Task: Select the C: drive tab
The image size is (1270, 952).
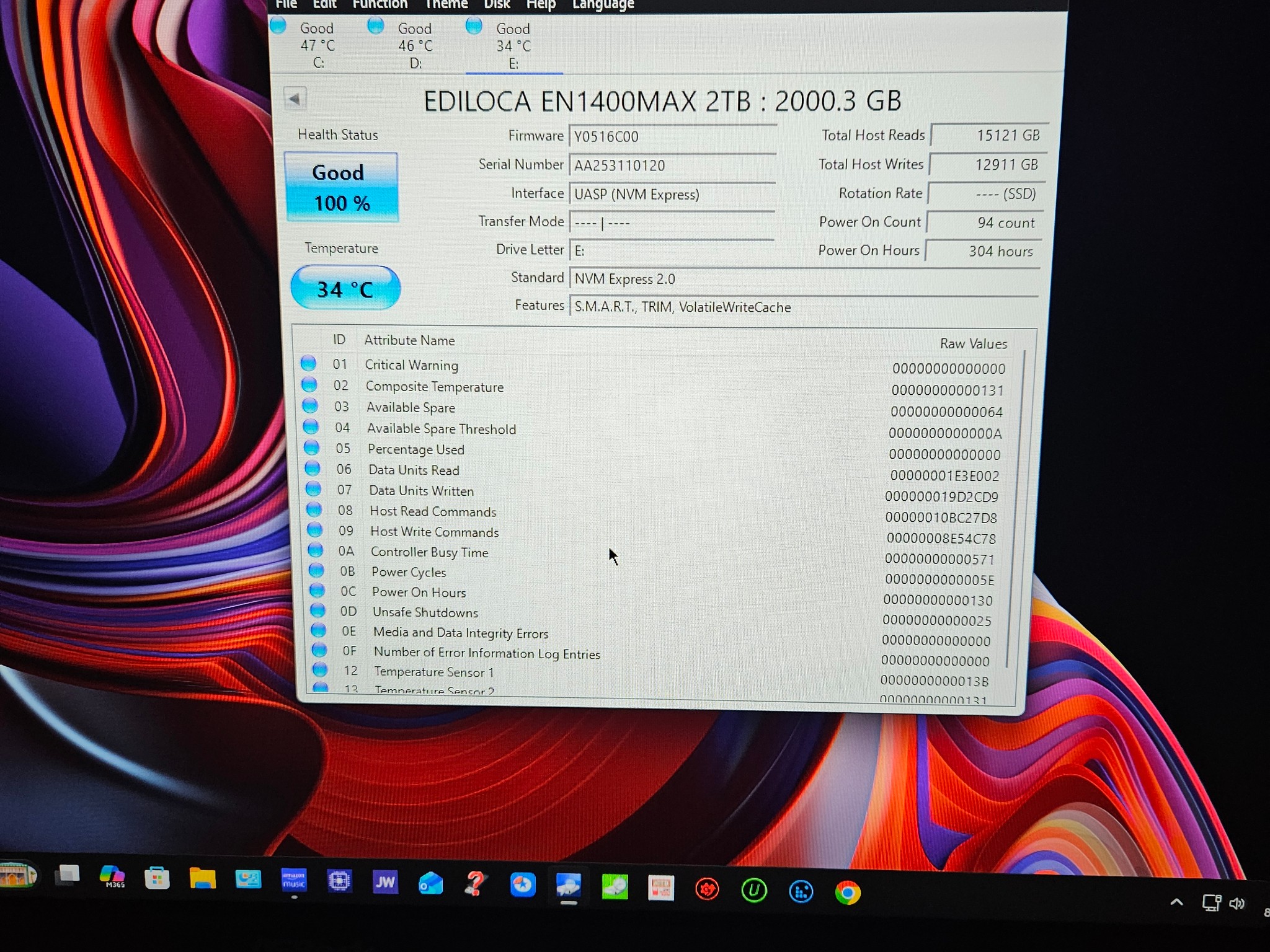Action: [x=319, y=45]
